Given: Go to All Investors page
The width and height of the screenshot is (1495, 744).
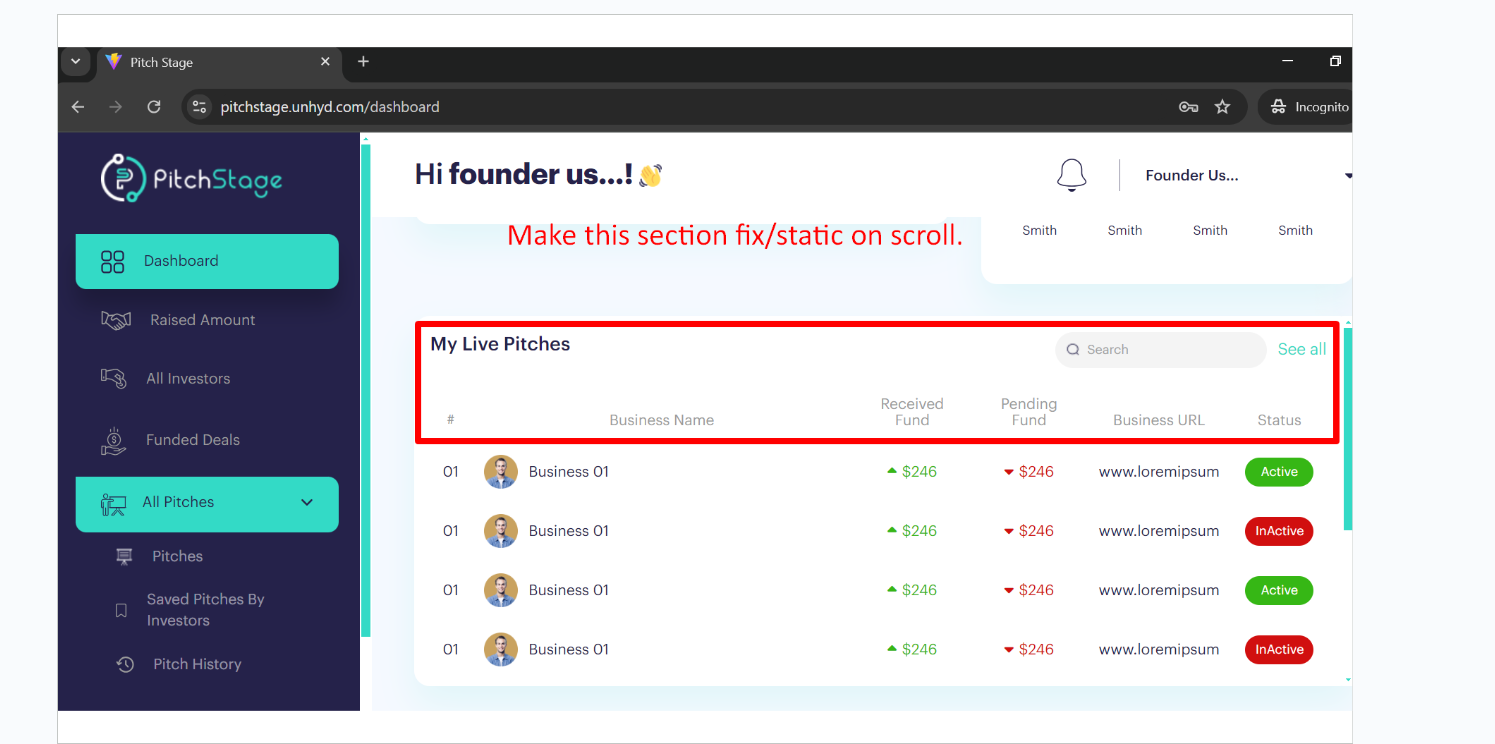Looking at the screenshot, I should (188, 379).
